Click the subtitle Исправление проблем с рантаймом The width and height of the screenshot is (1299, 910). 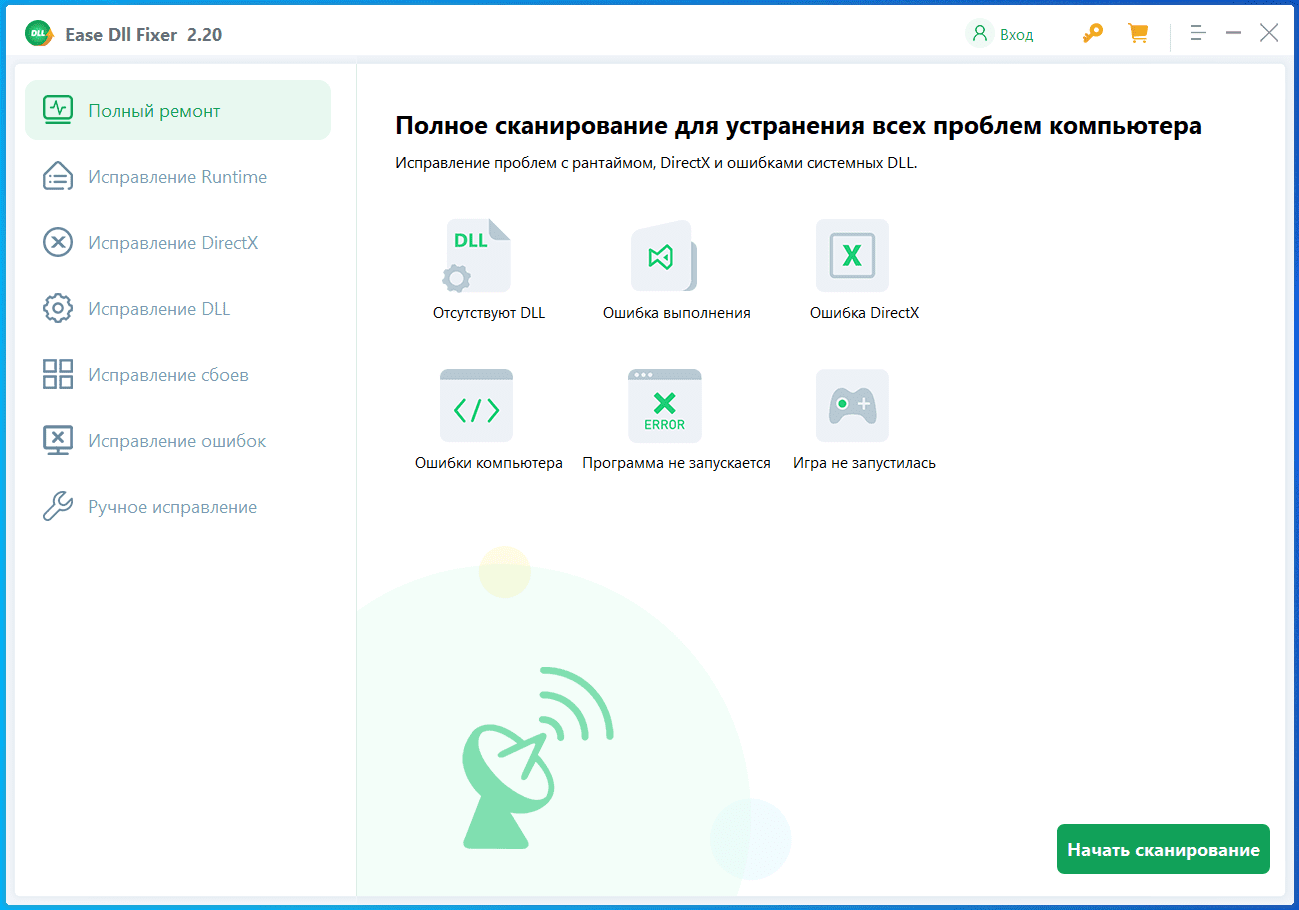(x=656, y=163)
